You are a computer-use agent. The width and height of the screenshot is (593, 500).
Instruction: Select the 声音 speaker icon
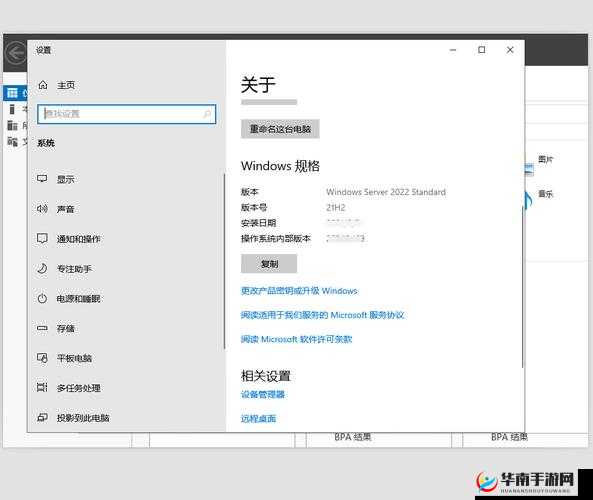pos(42,208)
